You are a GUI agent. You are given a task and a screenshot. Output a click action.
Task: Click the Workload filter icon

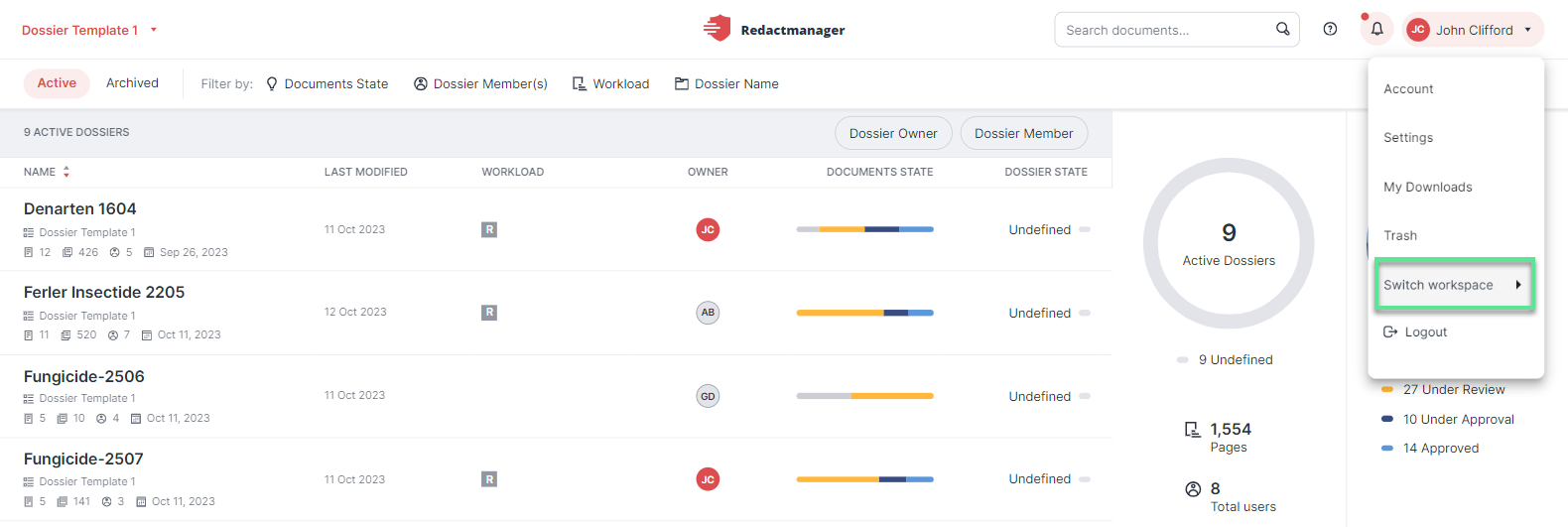580,84
